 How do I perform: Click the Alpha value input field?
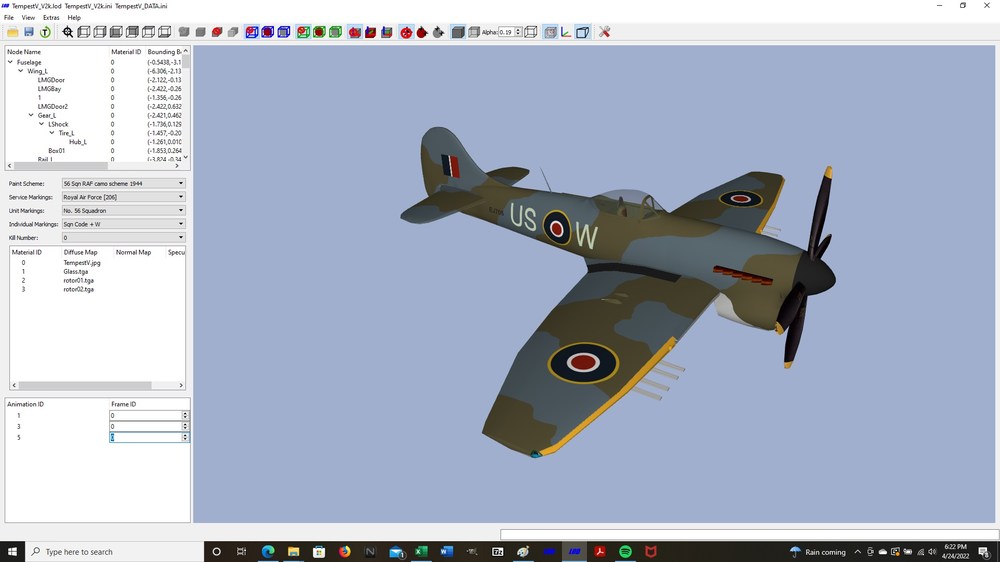[506, 32]
